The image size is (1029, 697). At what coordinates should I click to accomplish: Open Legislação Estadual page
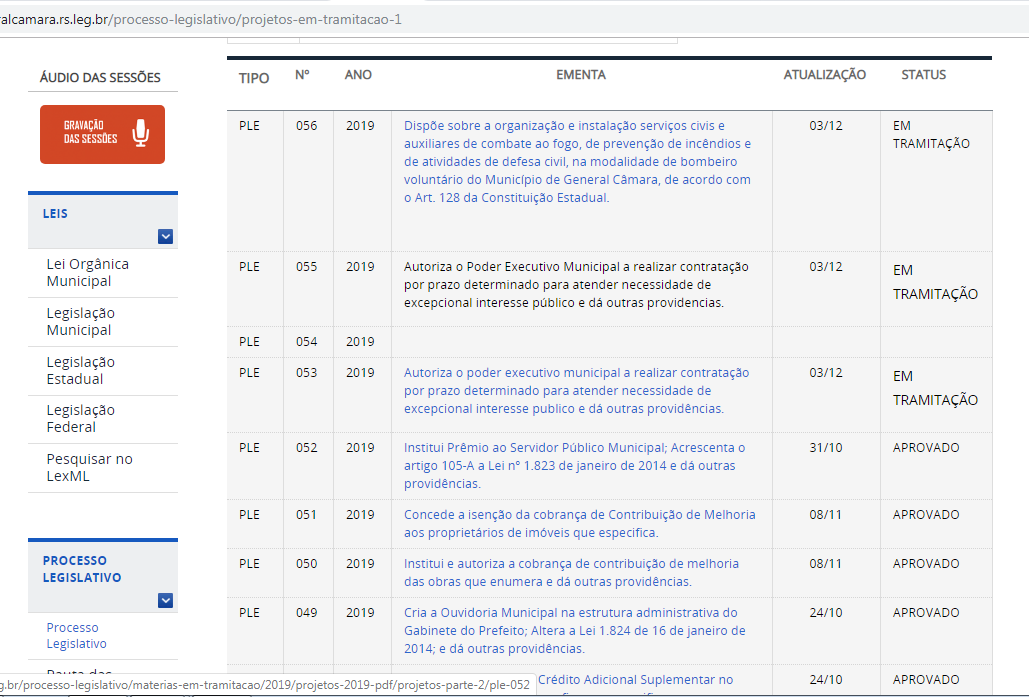[x=80, y=370]
